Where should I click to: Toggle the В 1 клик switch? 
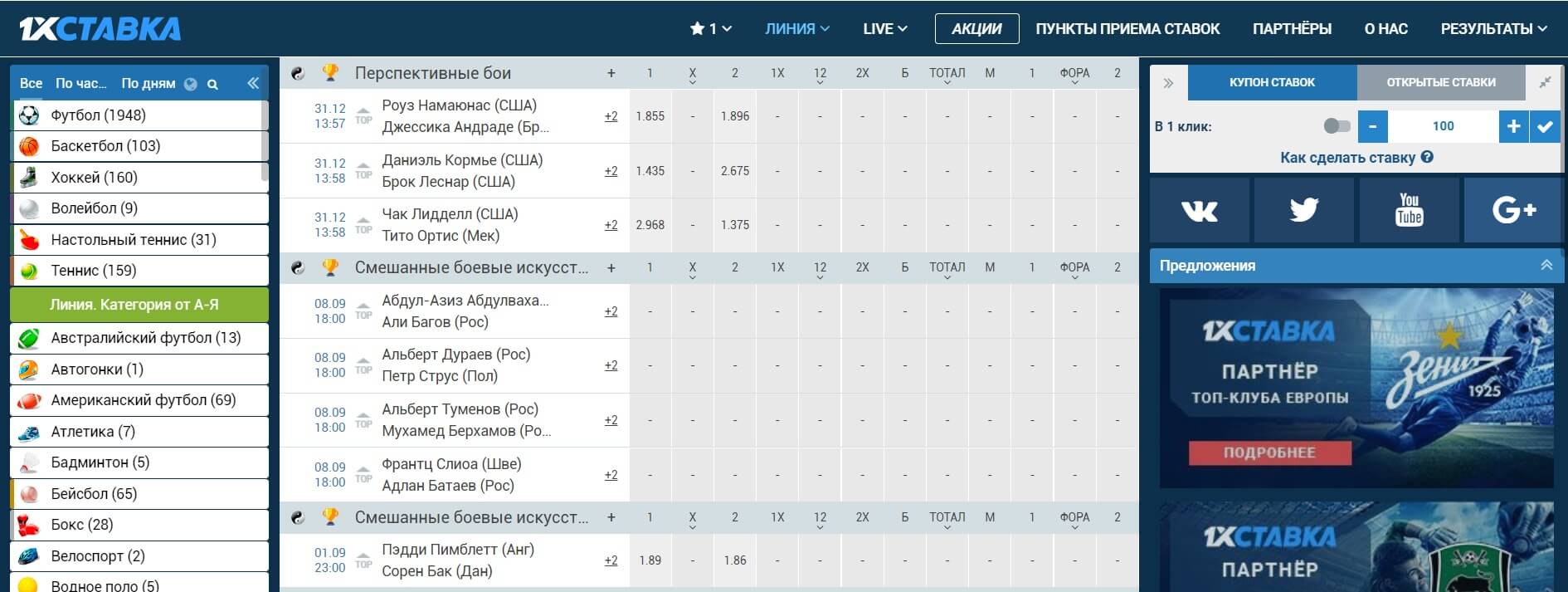(1337, 126)
